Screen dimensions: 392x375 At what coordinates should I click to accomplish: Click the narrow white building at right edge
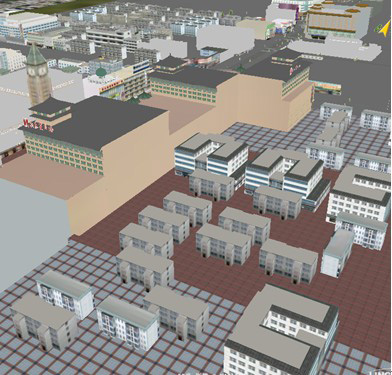337,253
